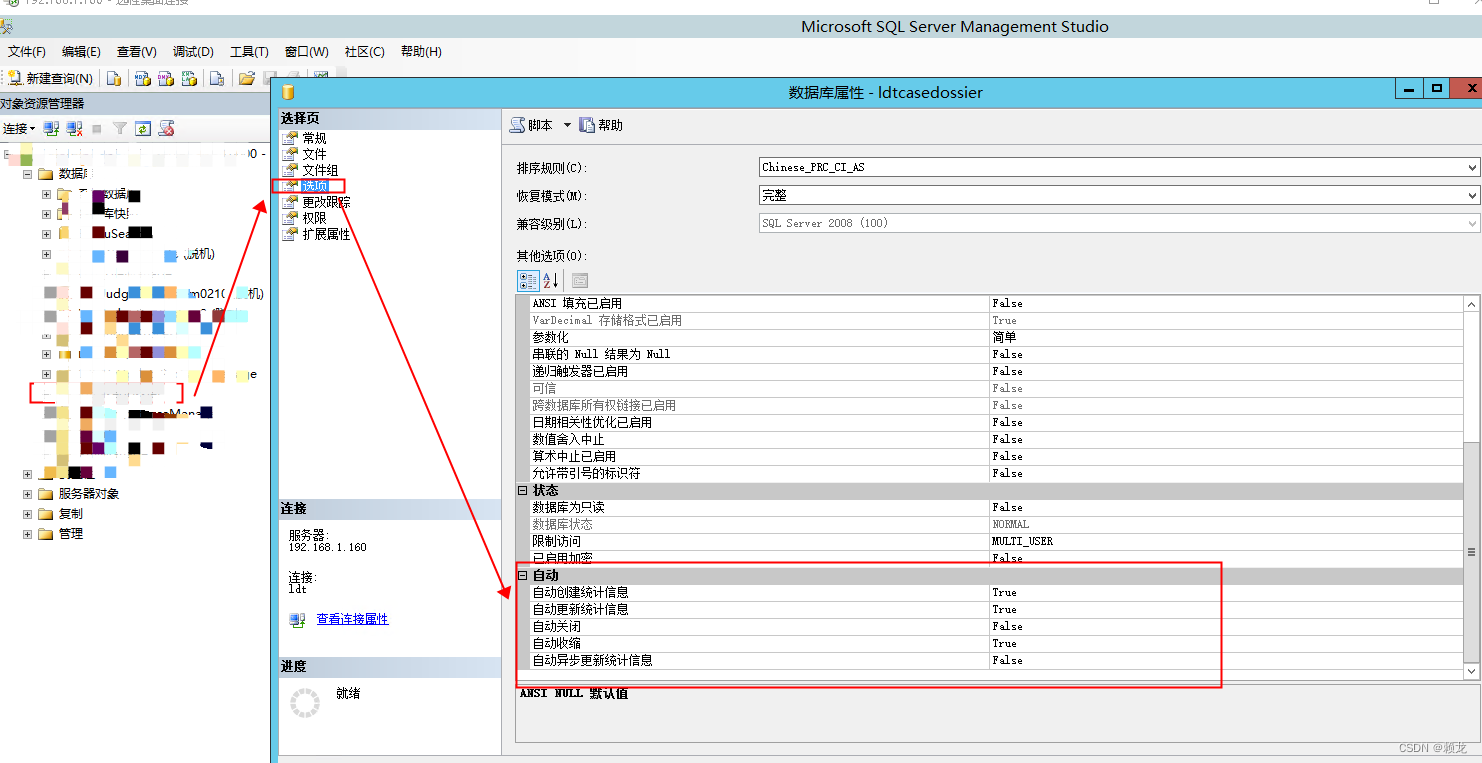This screenshot has width=1482, height=763.
Task: Select the XMLA query toolbar icon
Action: [x=188, y=77]
